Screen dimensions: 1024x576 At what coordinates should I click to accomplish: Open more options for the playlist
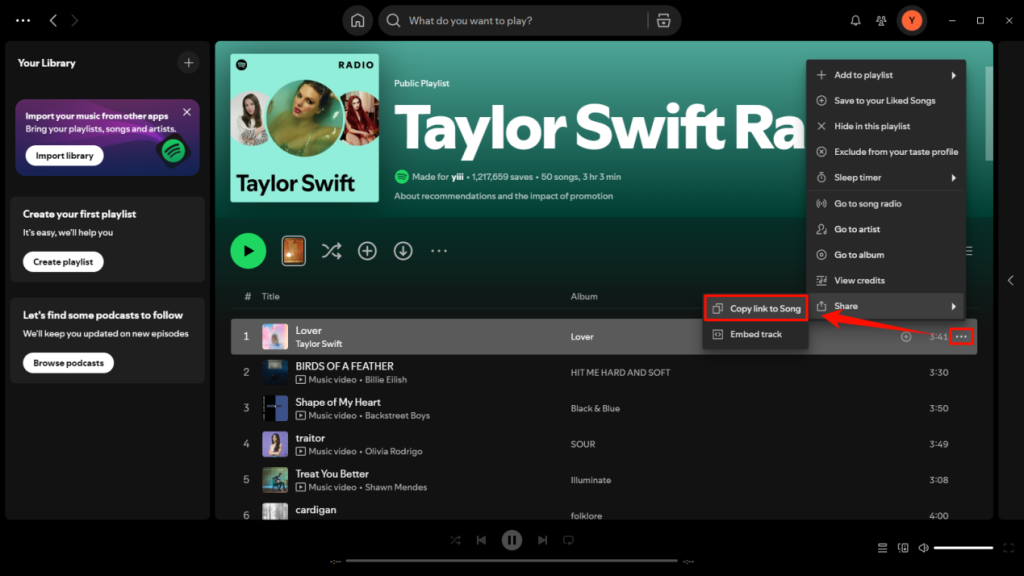point(439,251)
